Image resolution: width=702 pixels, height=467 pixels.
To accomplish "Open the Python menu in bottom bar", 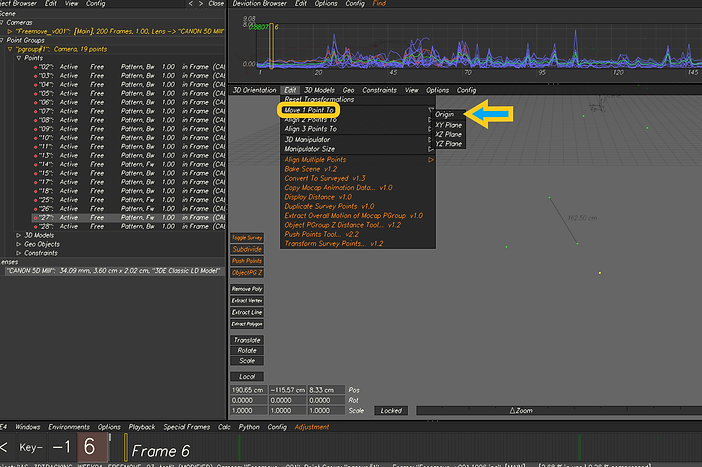I will (x=249, y=427).
